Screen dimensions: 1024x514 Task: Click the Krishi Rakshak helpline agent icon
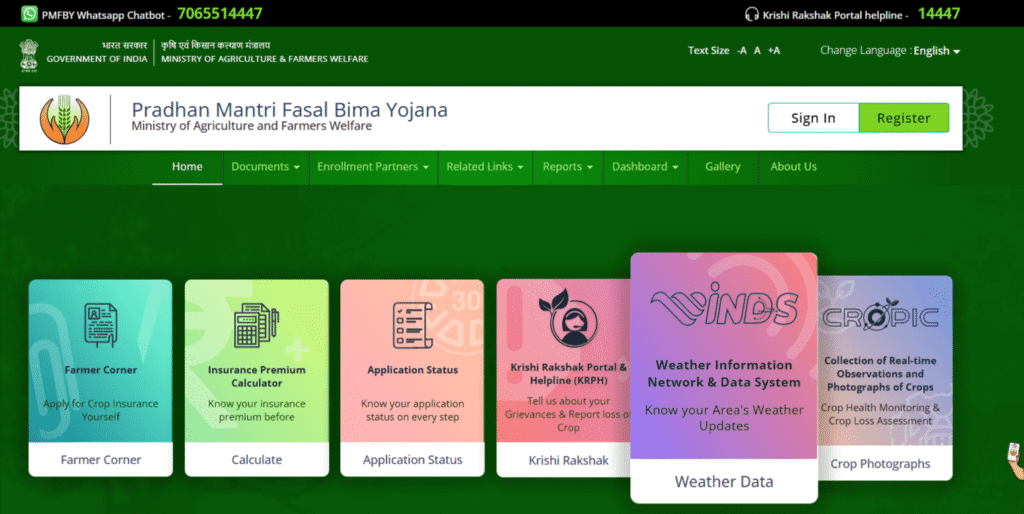[567, 318]
